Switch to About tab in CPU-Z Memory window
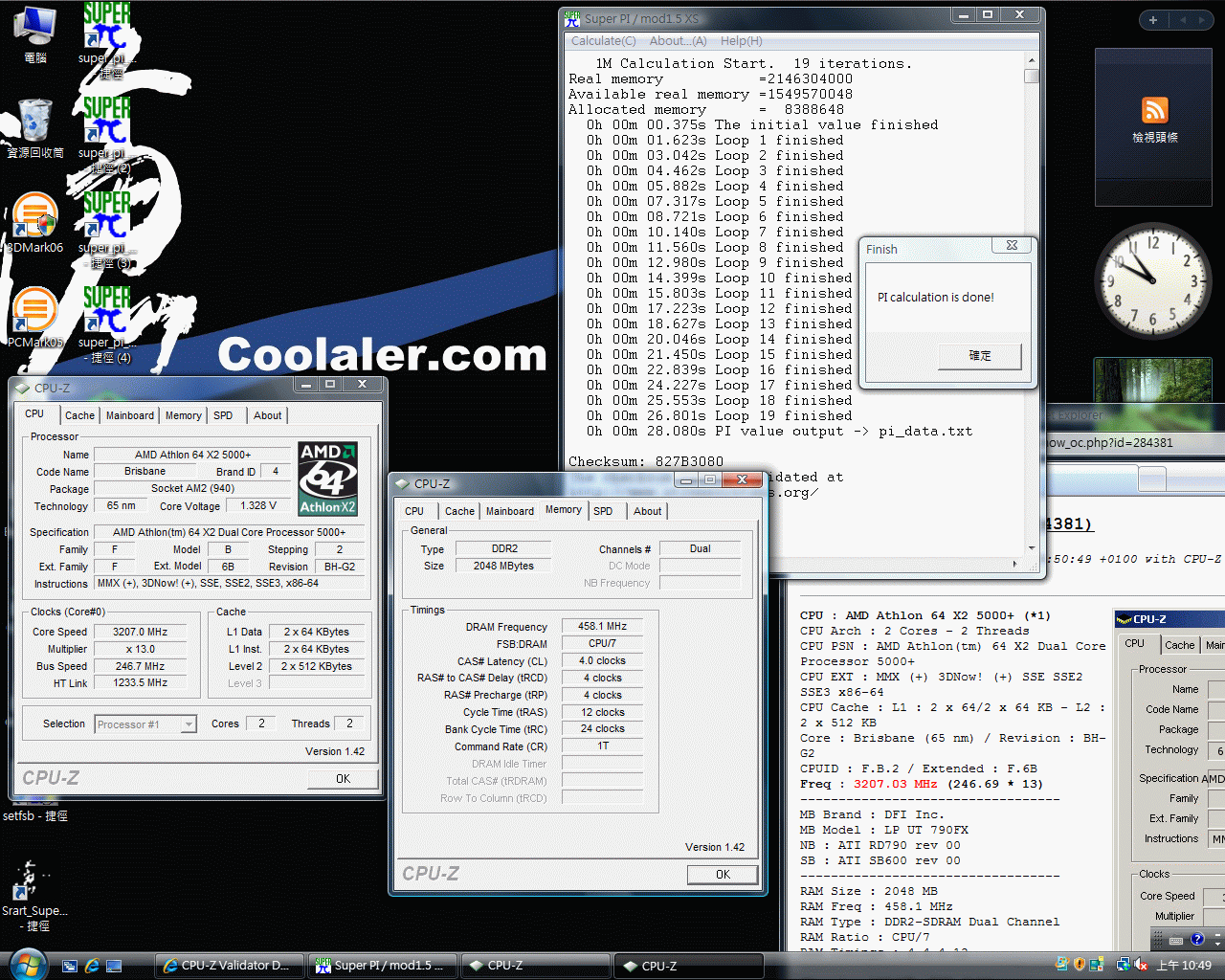Screen dimensions: 1225x980 647,511
